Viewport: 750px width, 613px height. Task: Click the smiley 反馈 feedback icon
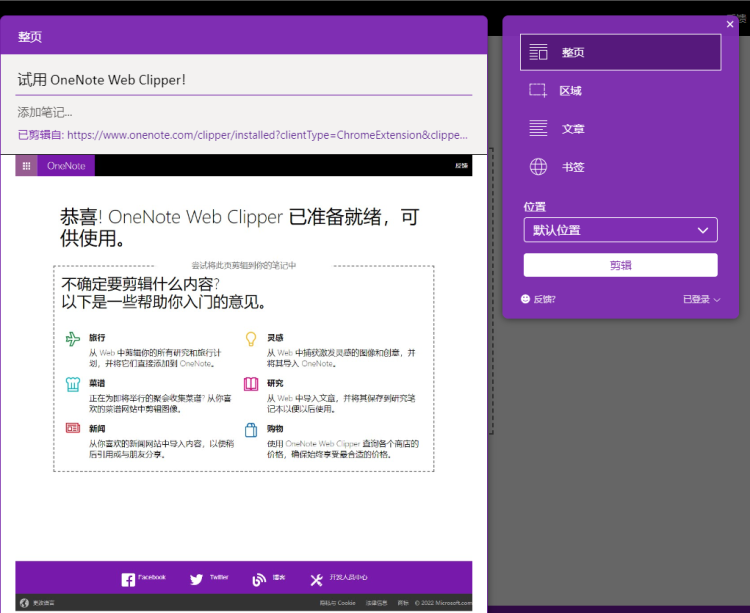tap(526, 299)
